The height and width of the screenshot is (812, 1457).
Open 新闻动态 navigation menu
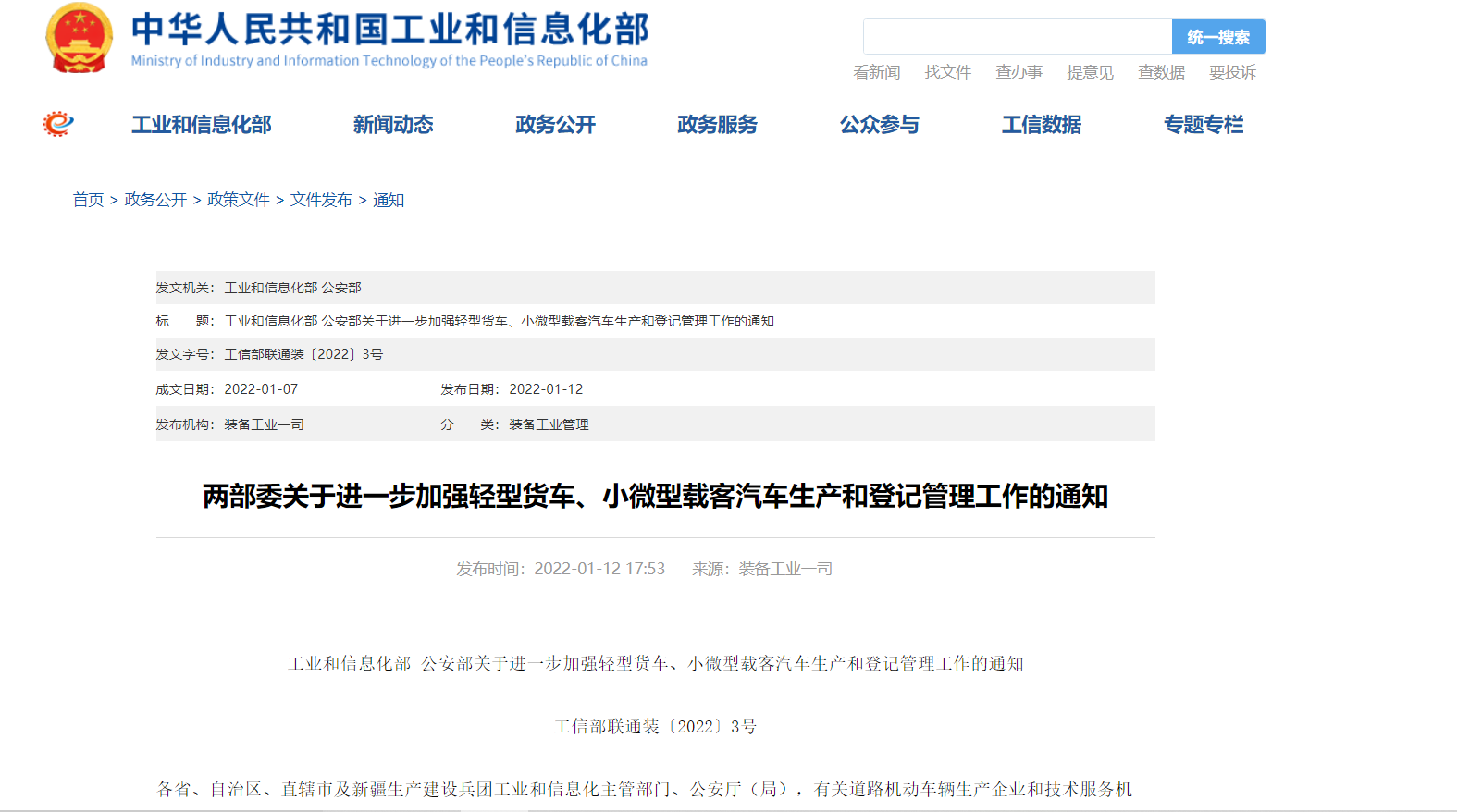[x=393, y=125]
